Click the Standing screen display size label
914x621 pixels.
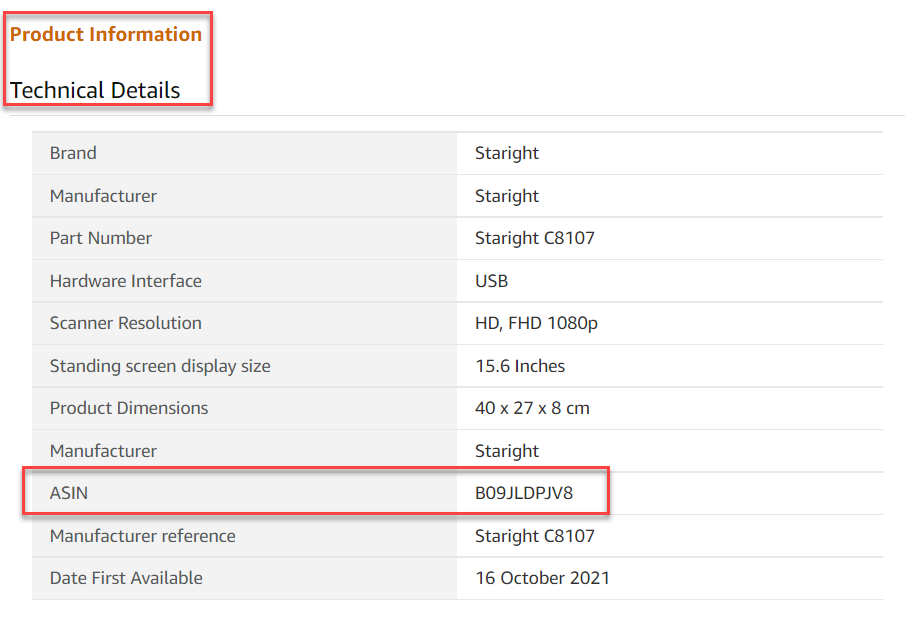(x=160, y=366)
